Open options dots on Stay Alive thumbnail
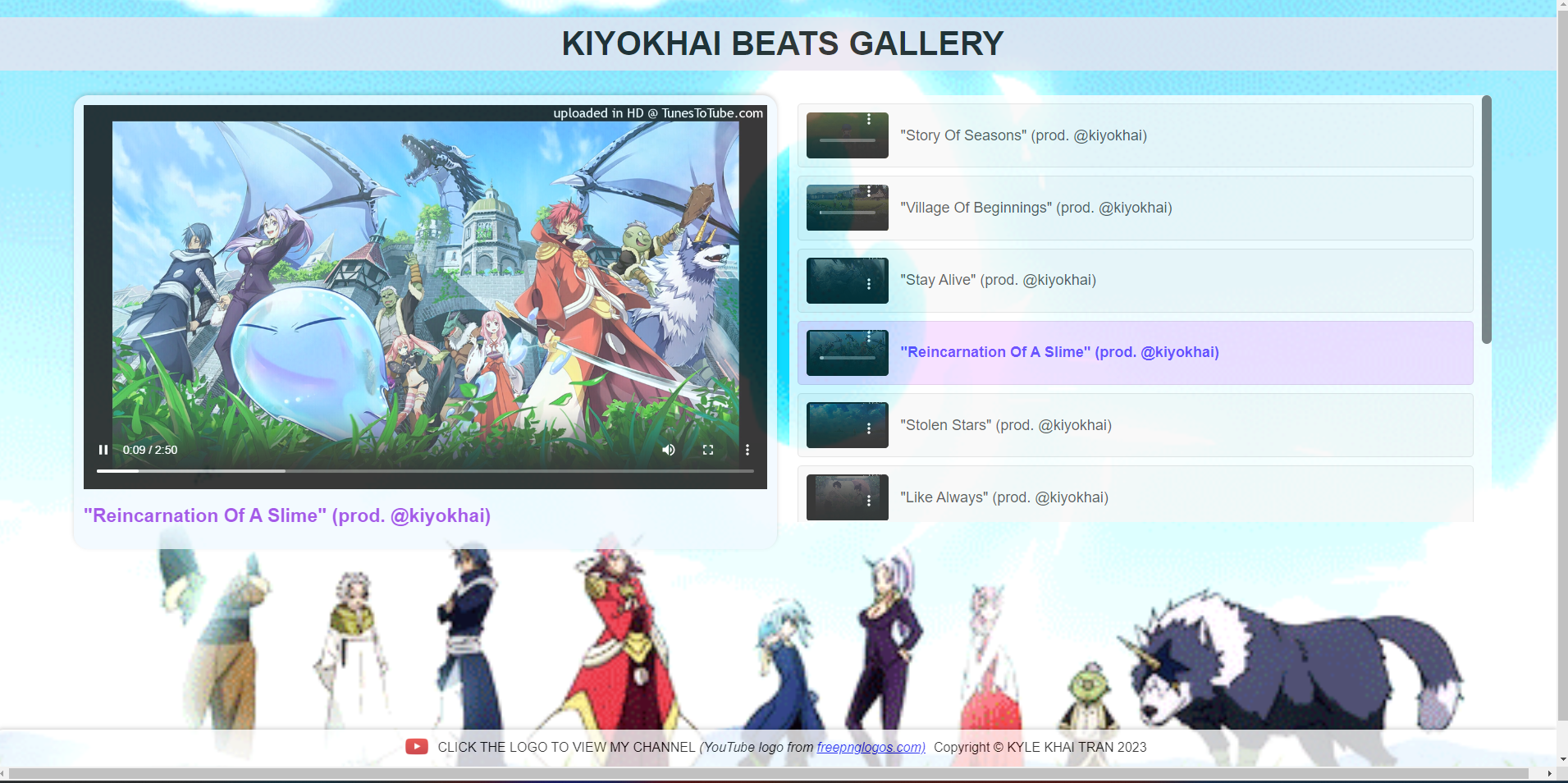 tap(869, 284)
